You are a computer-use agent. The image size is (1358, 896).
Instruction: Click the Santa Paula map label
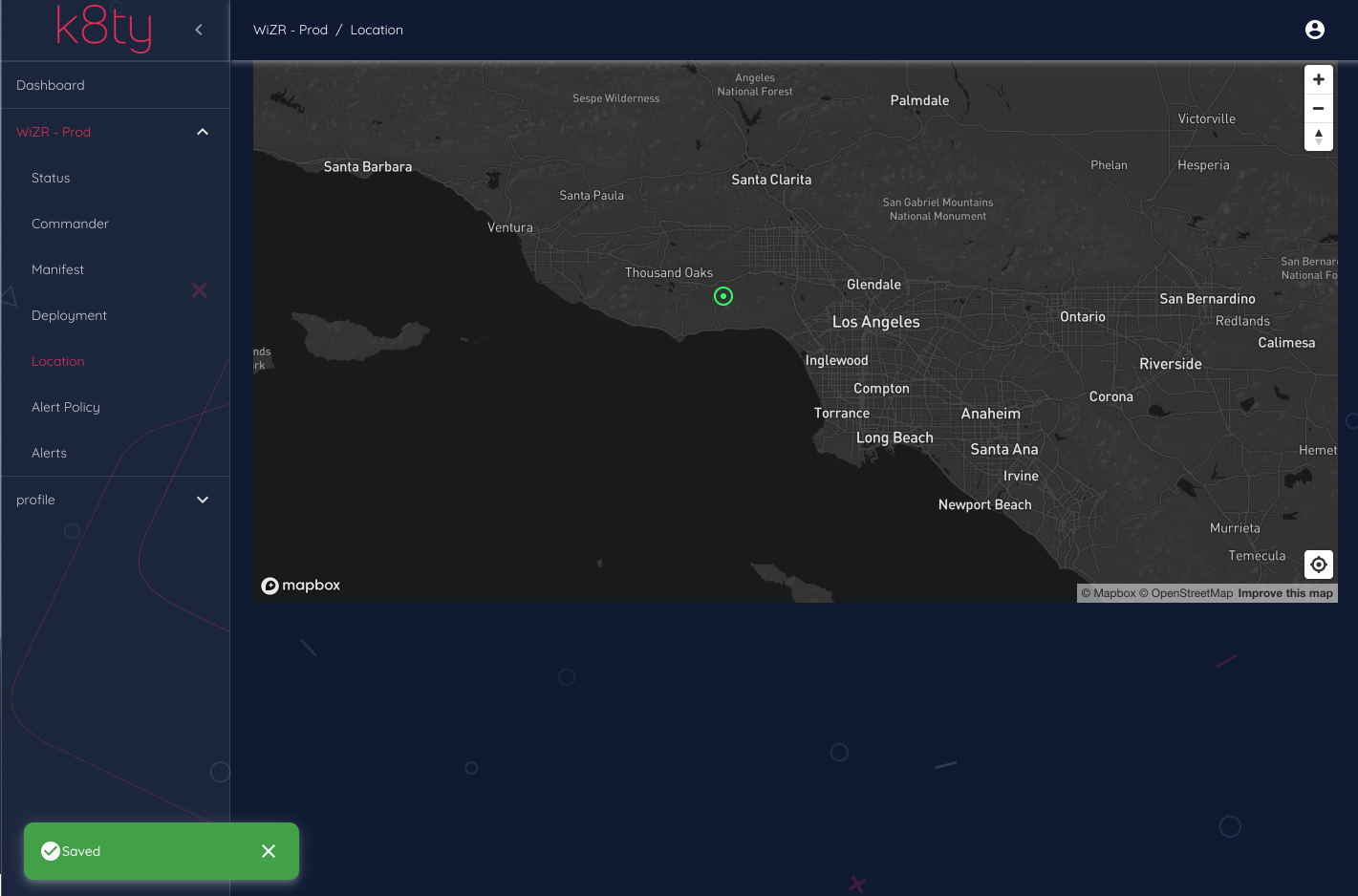(592, 195)
